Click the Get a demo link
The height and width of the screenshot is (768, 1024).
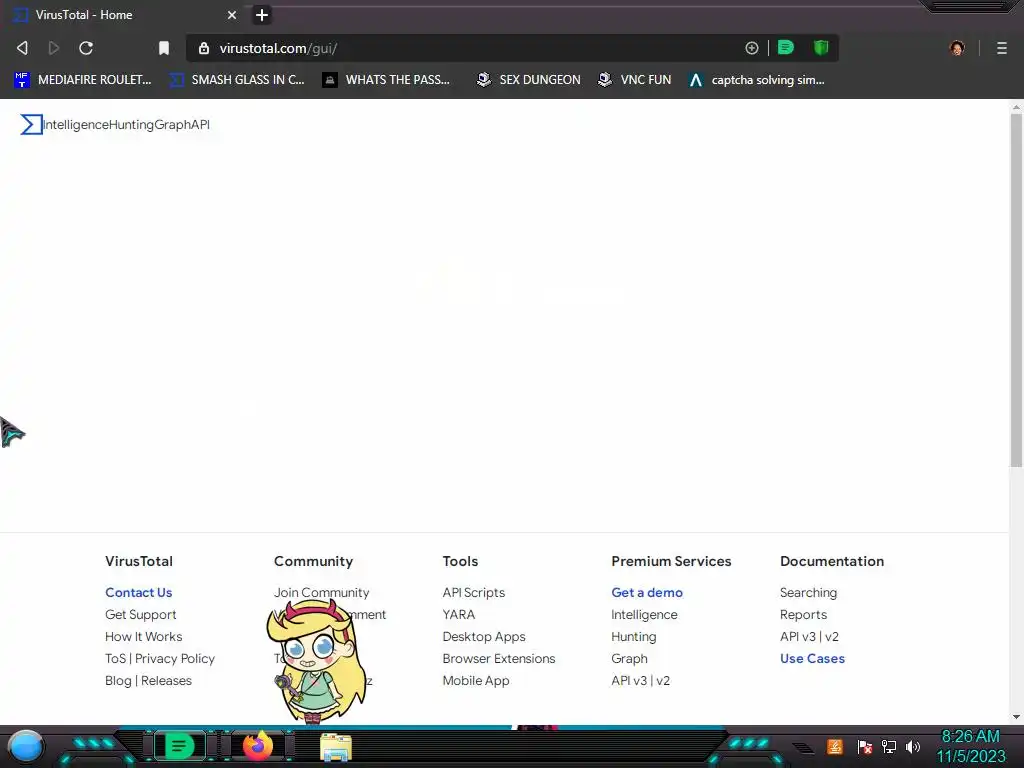647,592
